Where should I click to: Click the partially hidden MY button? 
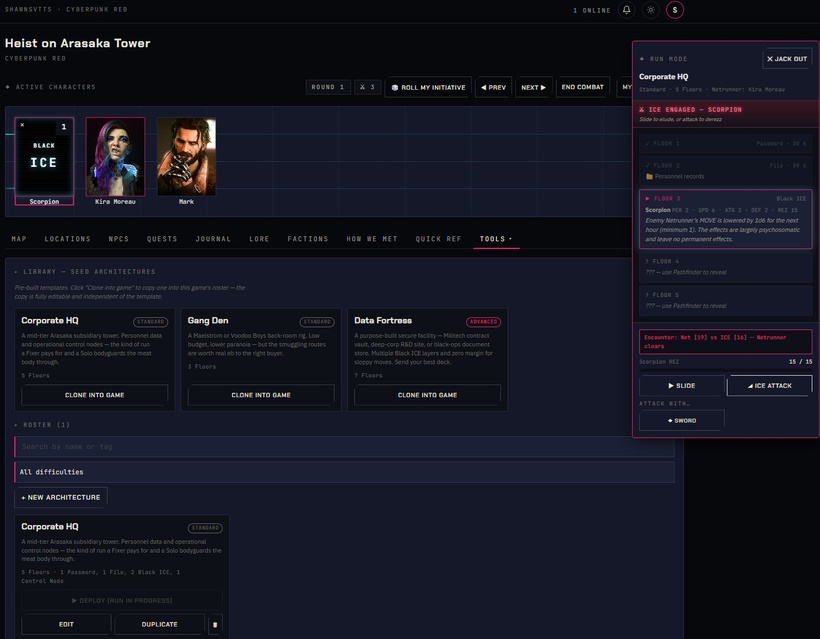pos(625,87)
